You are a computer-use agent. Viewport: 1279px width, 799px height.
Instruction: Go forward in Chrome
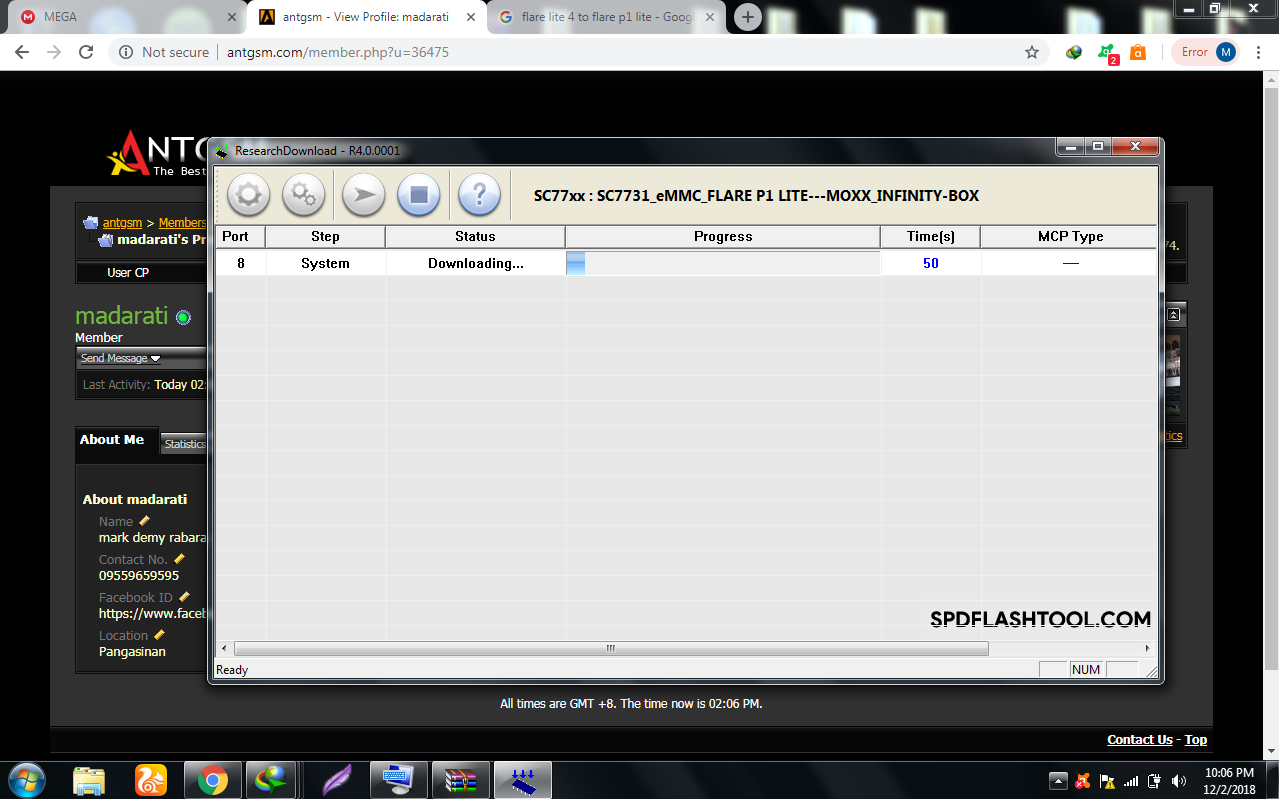pyautogui.click(x=54, y=52)
